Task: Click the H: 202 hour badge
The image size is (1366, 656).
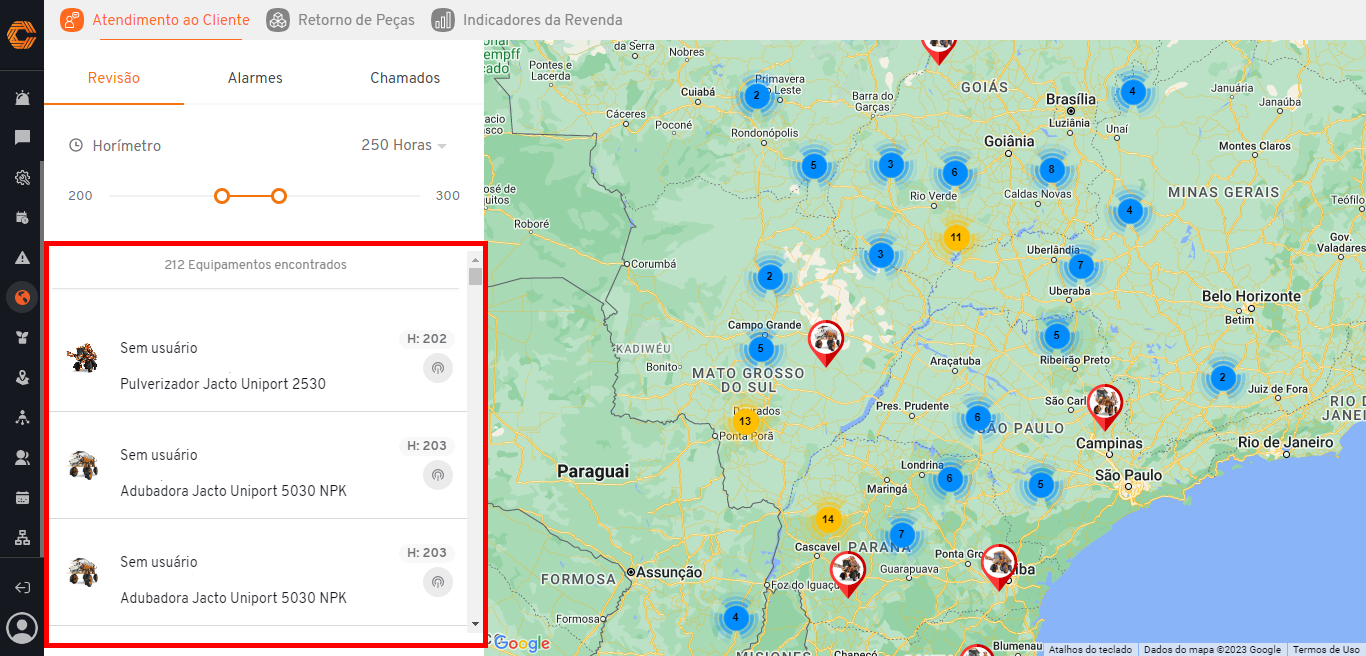Action: [x=427, y=339]
